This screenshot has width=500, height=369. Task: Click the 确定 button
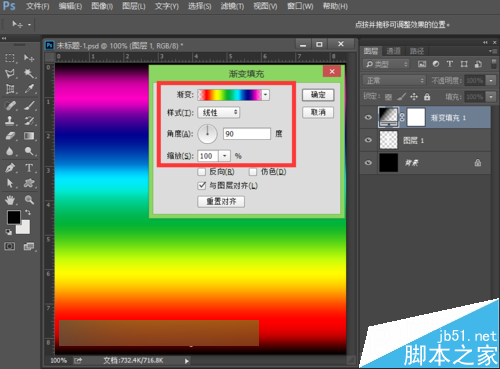318,95
